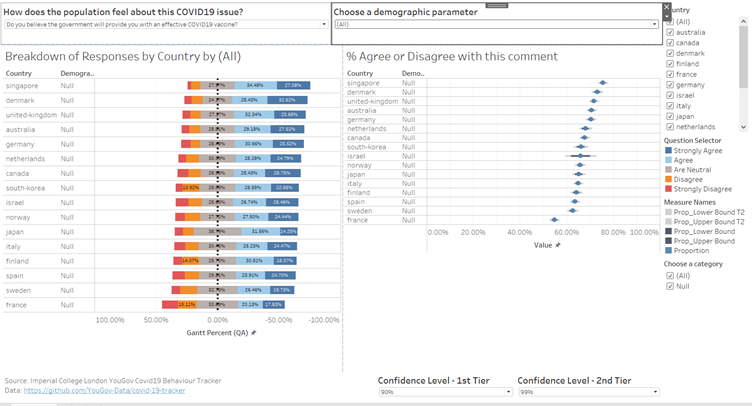Click the Country column header in left table

[18, 73]
